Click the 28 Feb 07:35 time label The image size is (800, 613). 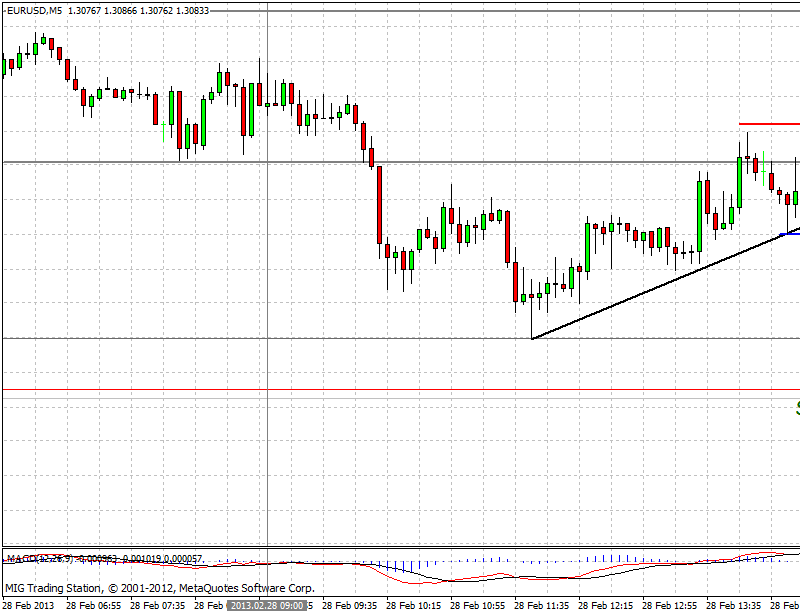tap(160, 605)
